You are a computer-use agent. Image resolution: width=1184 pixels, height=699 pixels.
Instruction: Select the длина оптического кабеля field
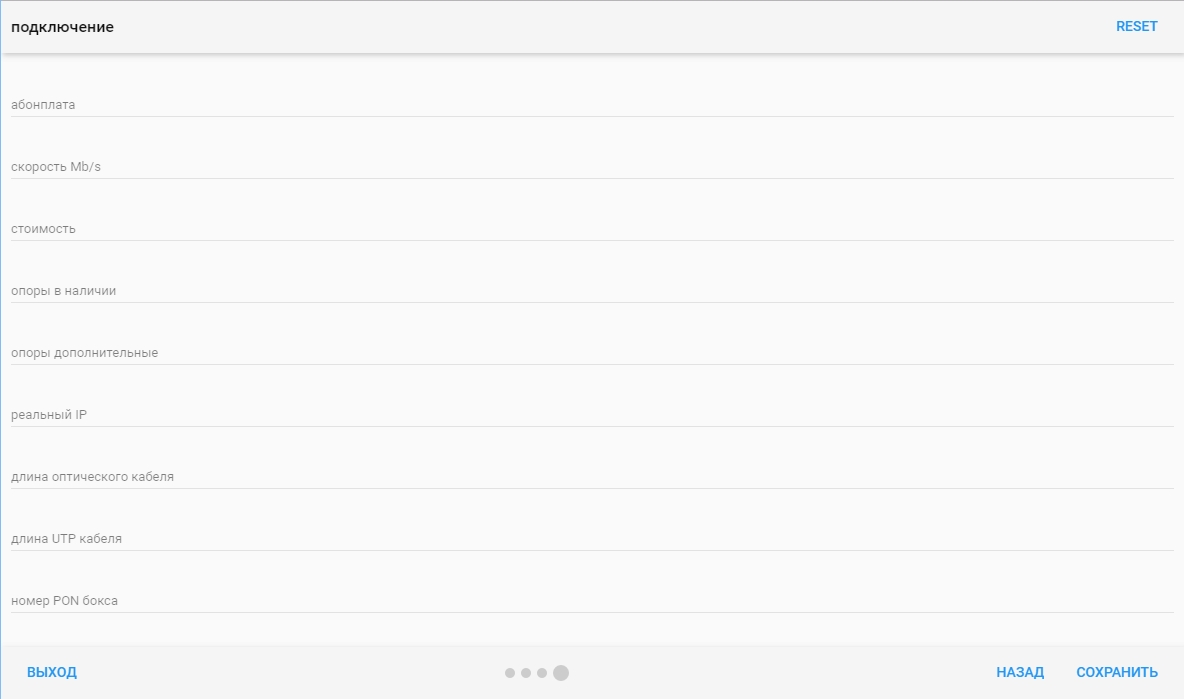591,476
